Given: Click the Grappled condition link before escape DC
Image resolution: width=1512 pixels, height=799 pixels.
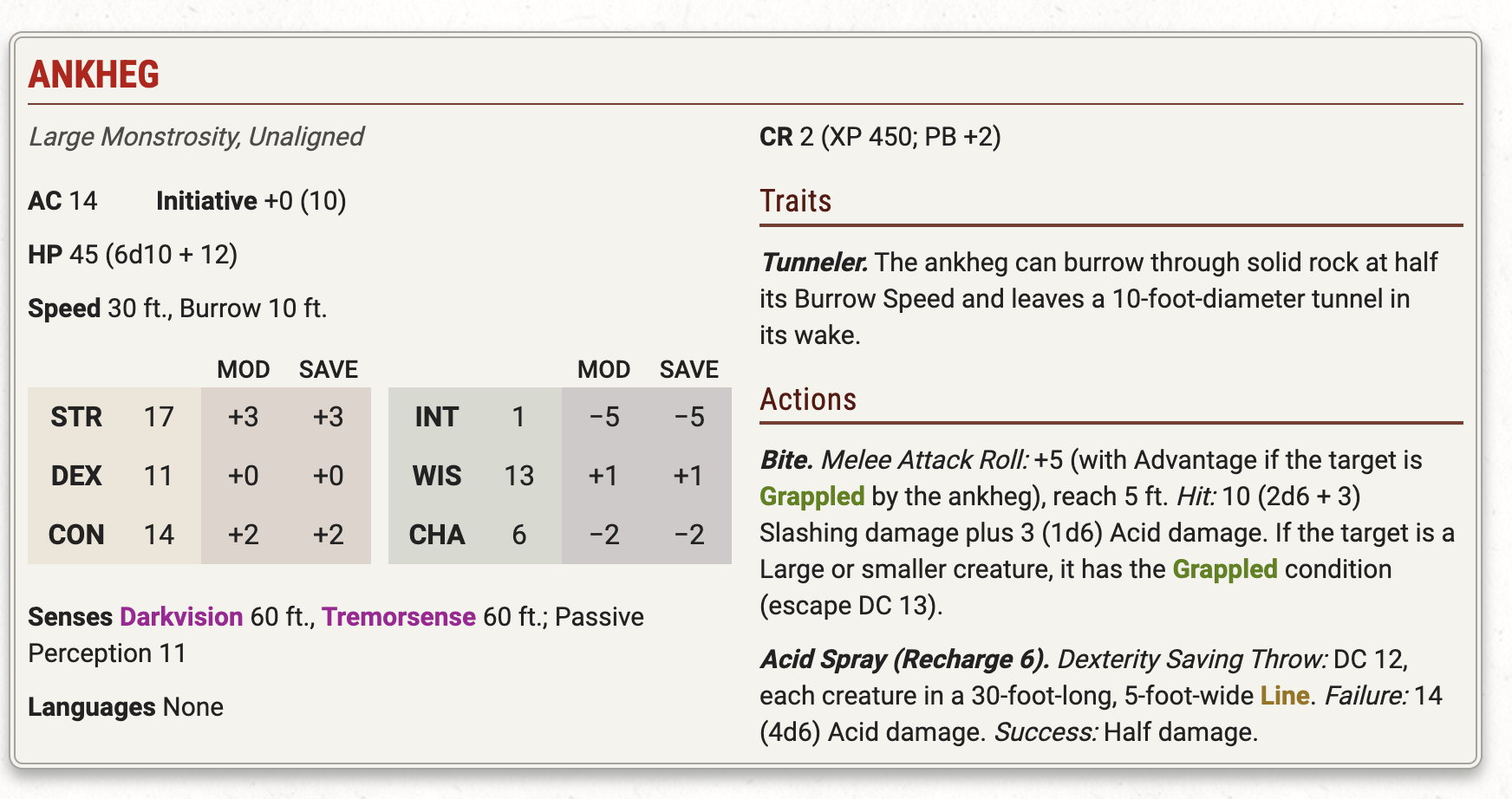Looking at the screenshot, I should [1224, 569].
